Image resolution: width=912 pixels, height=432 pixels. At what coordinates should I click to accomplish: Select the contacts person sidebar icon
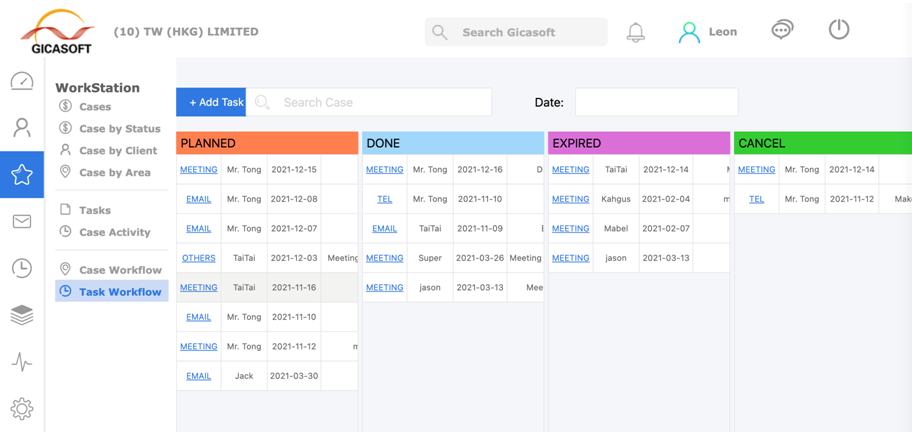tap(22, 128)
